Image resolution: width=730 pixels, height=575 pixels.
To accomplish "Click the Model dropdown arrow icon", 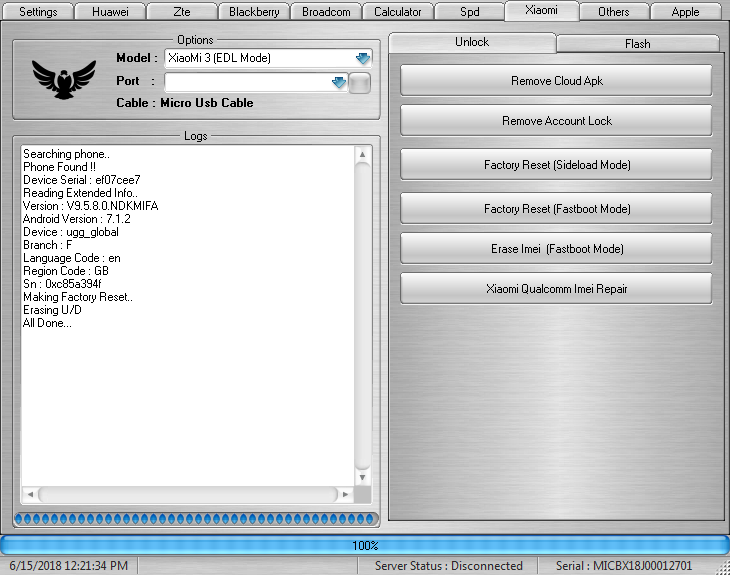I will (363, 59).
